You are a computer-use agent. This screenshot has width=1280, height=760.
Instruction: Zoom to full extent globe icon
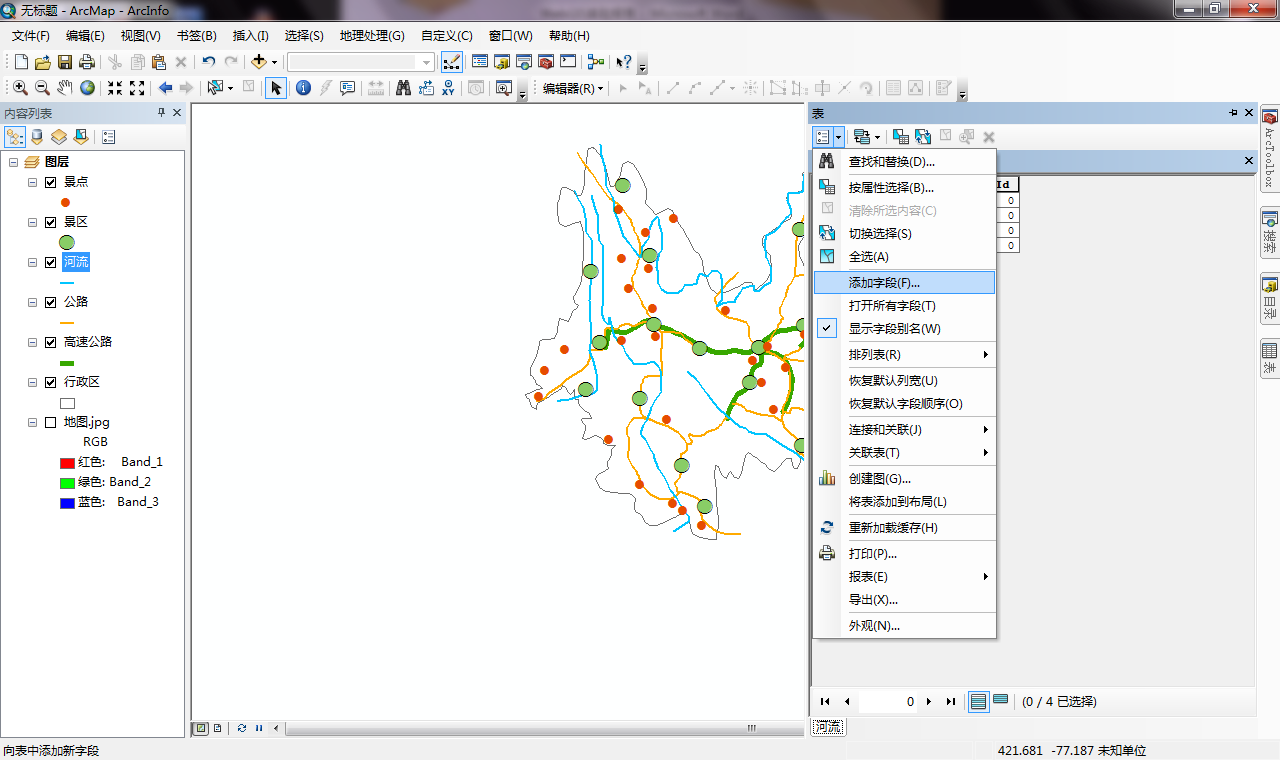[88, 88]
